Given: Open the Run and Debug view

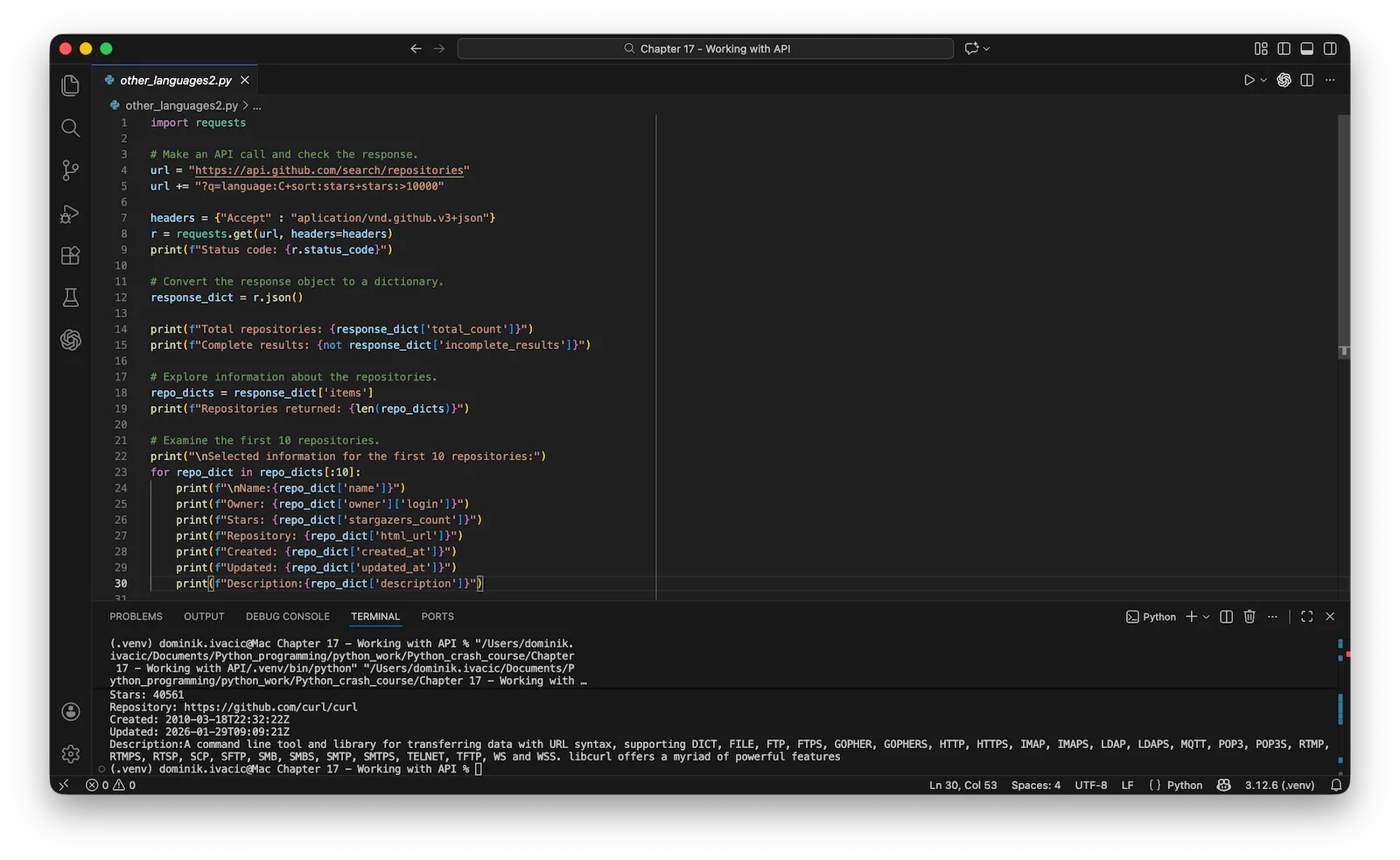Looking at the screenshot, I should [71, 213].
